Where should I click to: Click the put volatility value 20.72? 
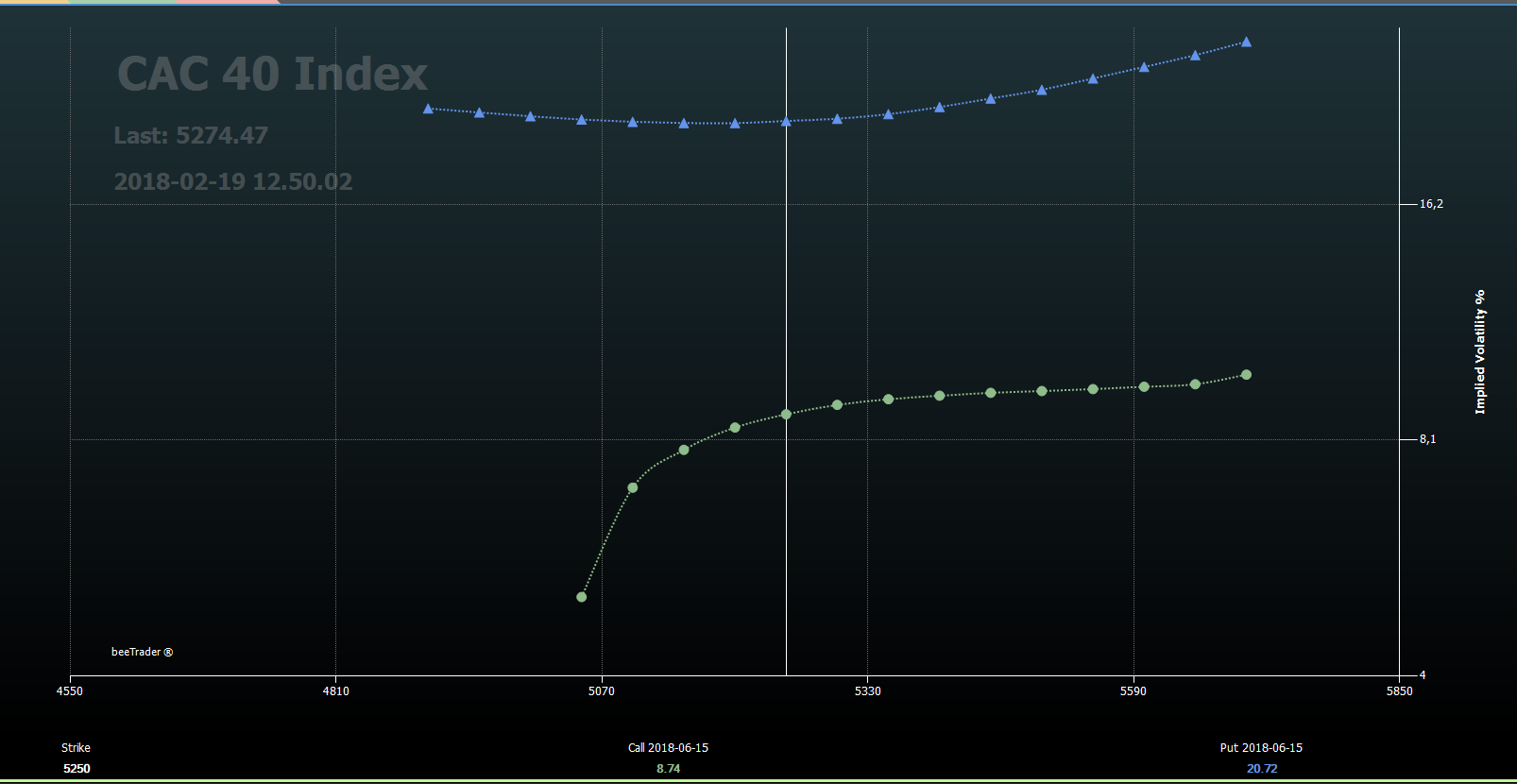(x=1261, y=769)
